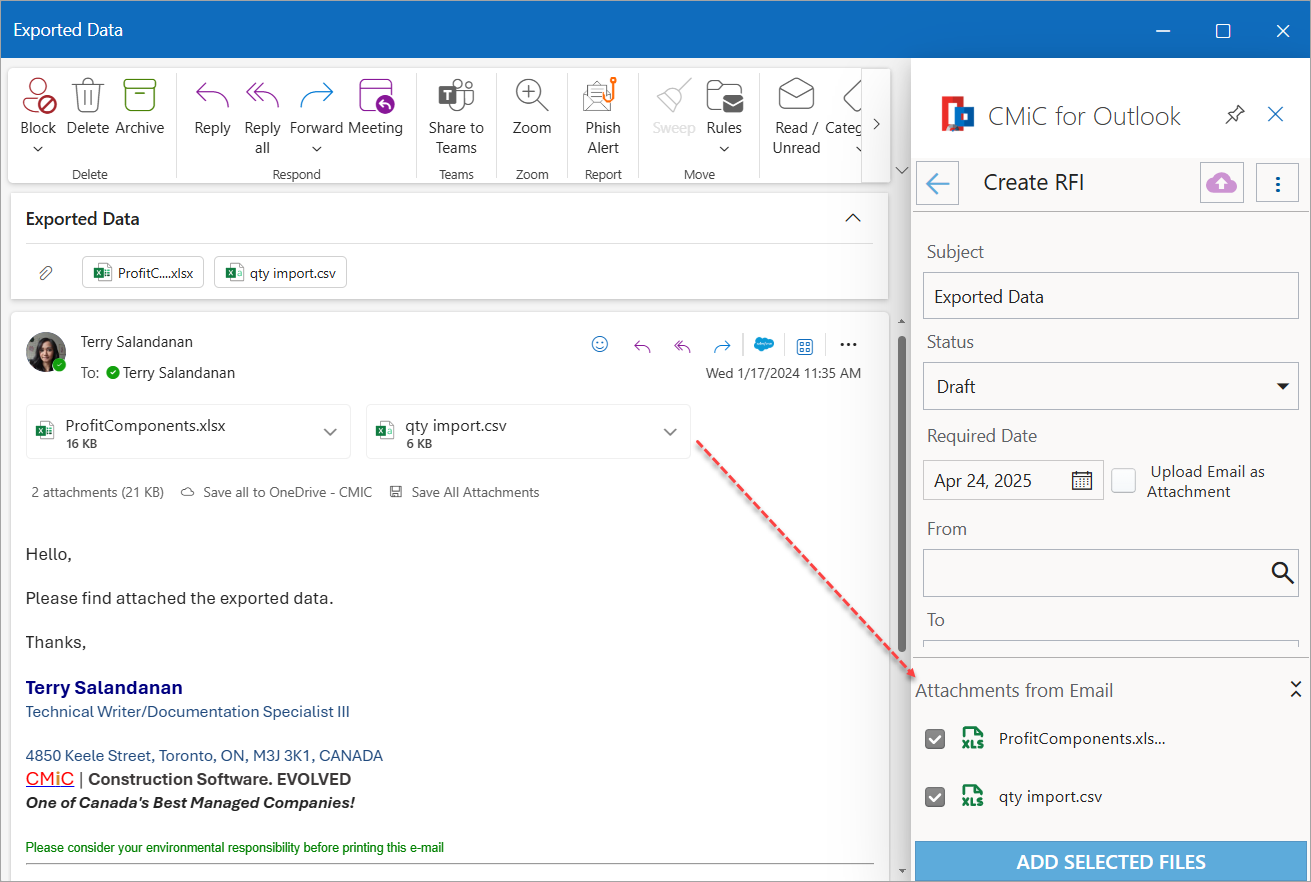Expand the Rules dropdown arrow
This screenshot has width=1311, height=882.
point(724,150)
